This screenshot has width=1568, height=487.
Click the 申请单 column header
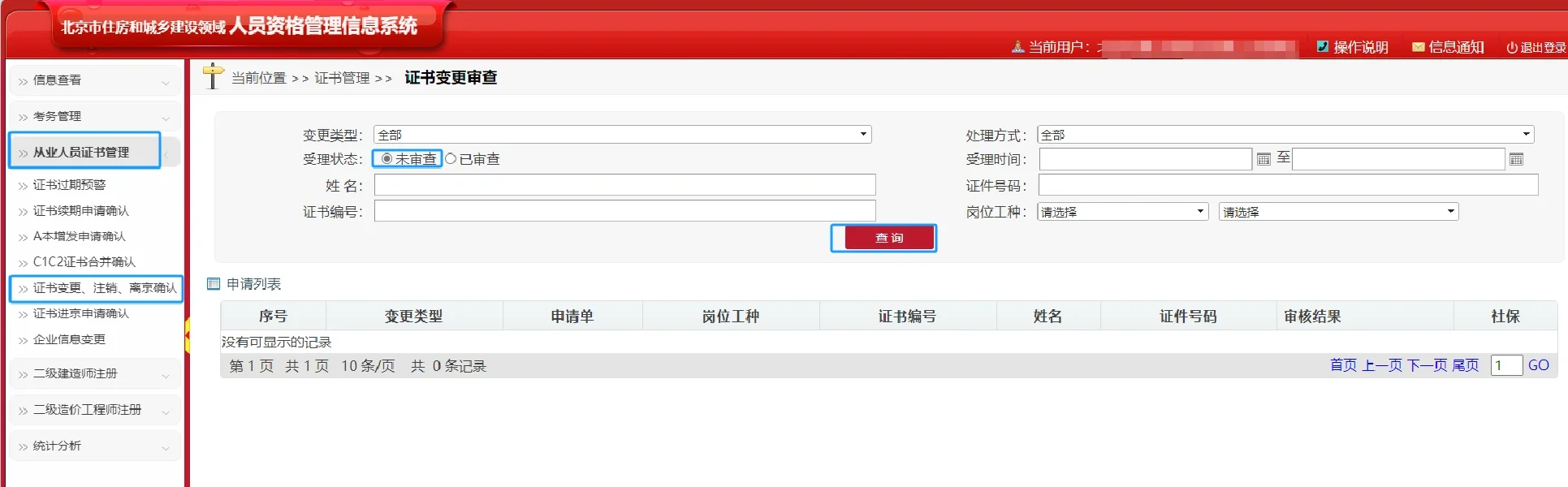(x=572, y=316)
